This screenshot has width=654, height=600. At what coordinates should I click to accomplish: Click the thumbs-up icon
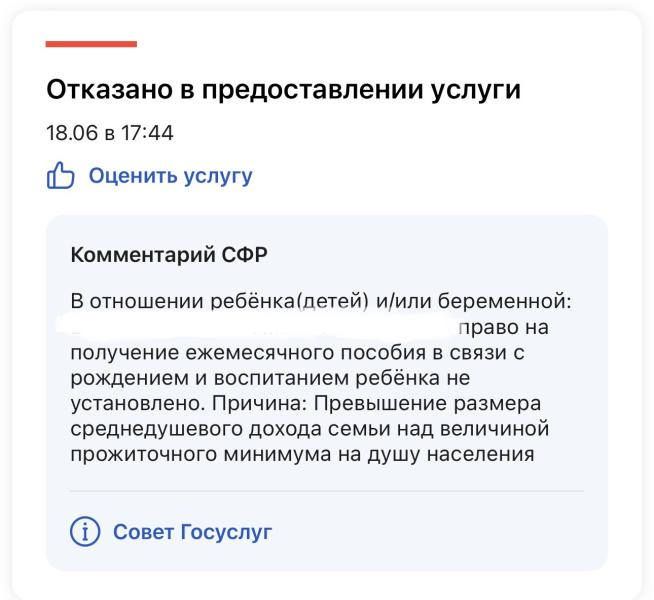pyautogui.click(x=60, y=176)
